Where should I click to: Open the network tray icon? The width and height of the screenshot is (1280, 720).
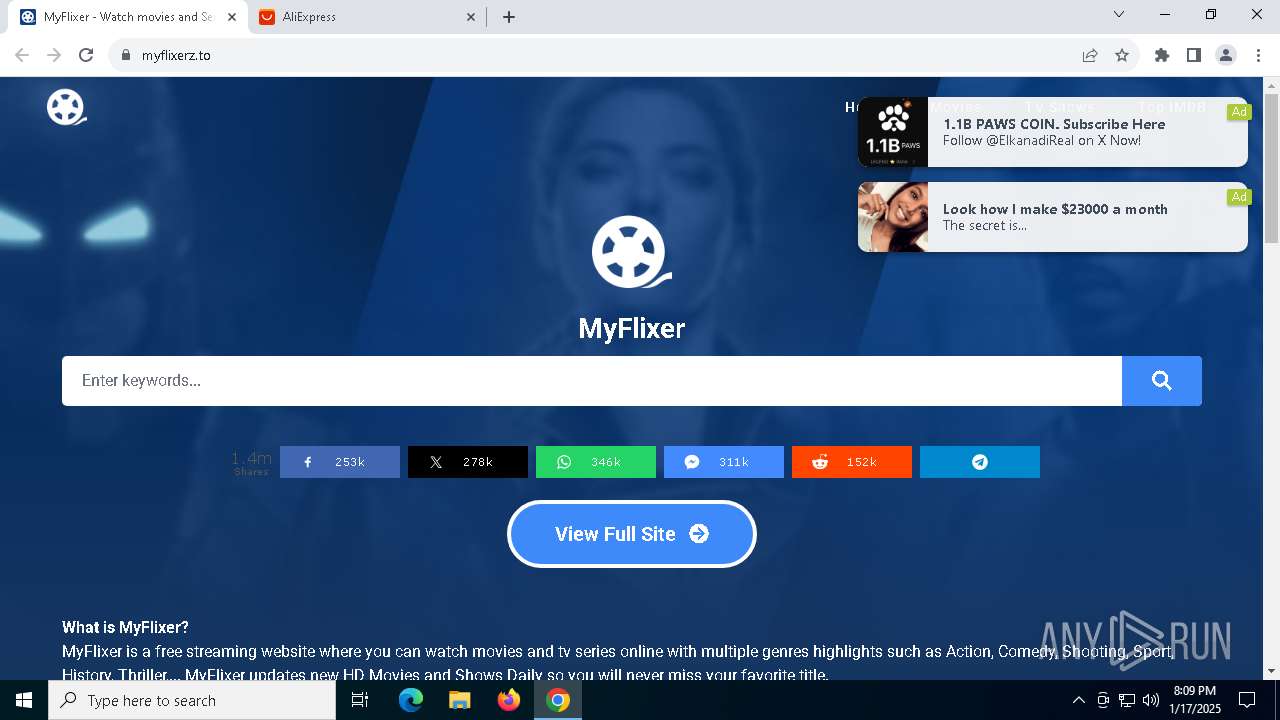click(1127, 700)
